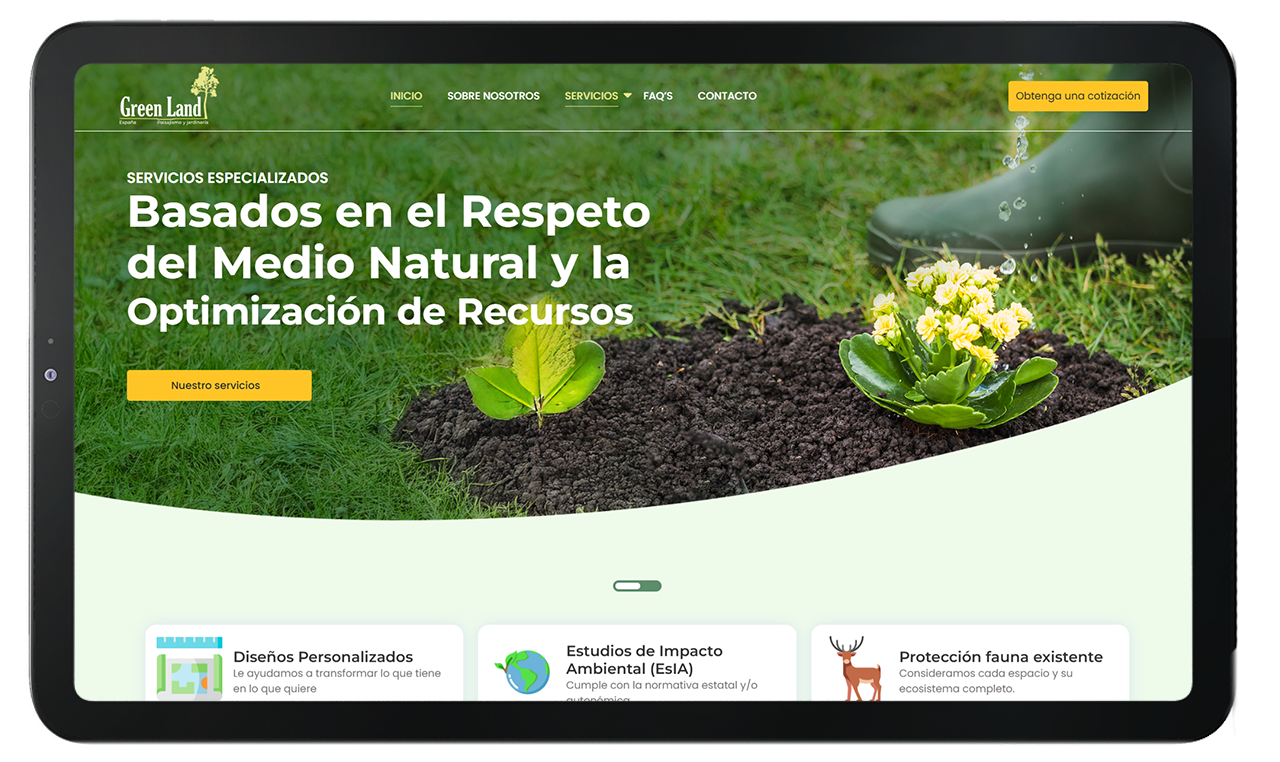Click the garden blueprint icon in Diseños Personalizados
The width and height of the screenshot is (1280, 762).
[x=189, y=668]
